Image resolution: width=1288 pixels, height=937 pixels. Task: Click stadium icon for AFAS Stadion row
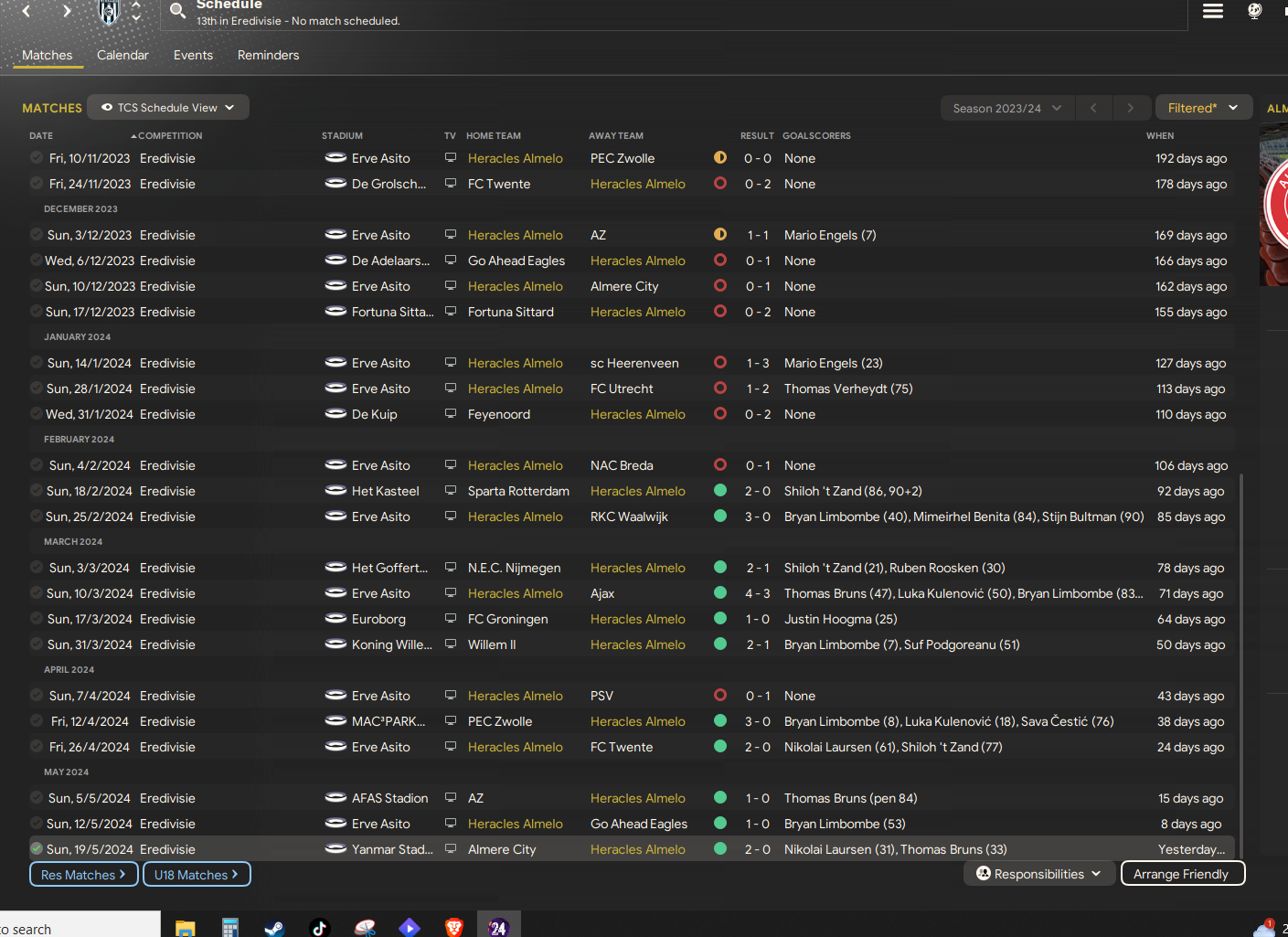pyautogui.click(x=335, y=798)
